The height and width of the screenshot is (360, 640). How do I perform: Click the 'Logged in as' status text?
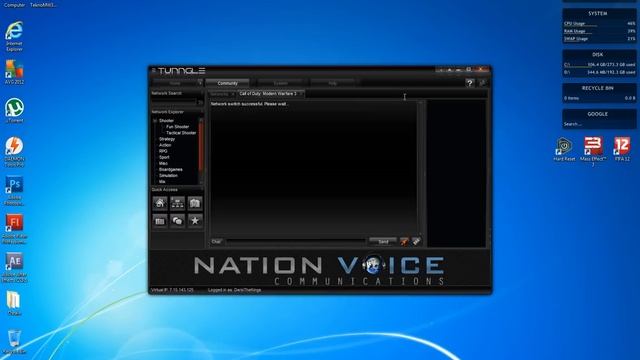(x=234, y=290)
